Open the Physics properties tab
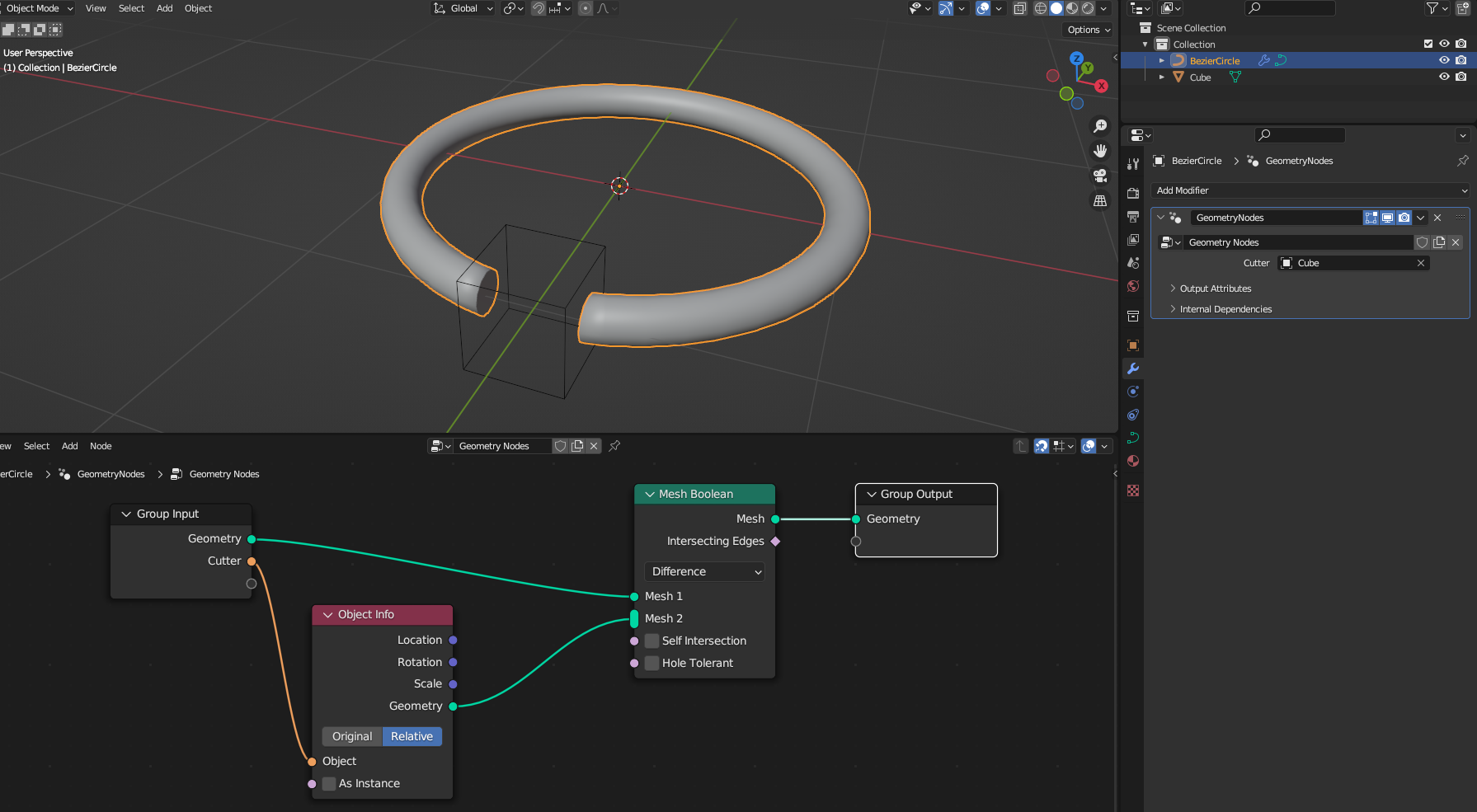The image size is (1477, 812). coord(1133,392)
